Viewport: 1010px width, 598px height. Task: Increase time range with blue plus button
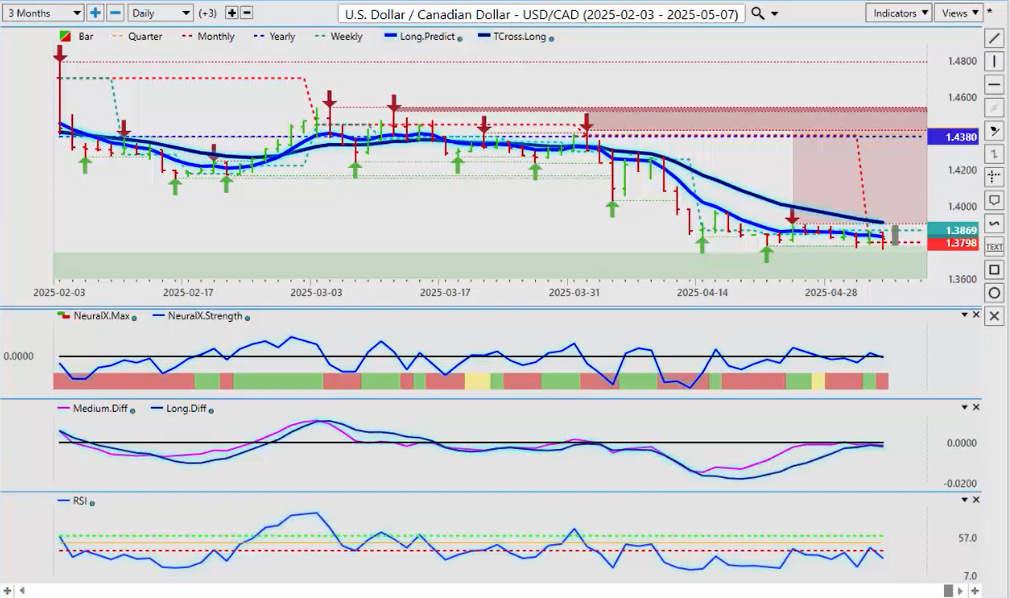pyautogui.click(x=95, y=13)
